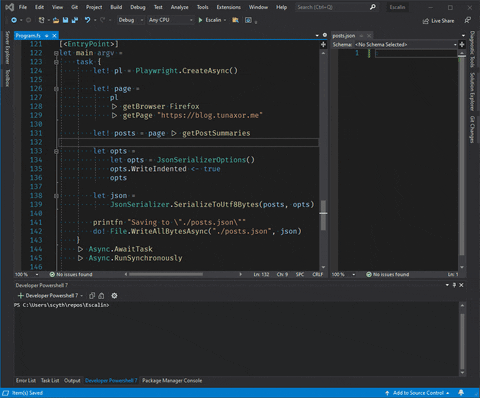Pin the Developer PowerShell panel
Viewport: 480px width, 398px height.
click(x=454, y=285)
